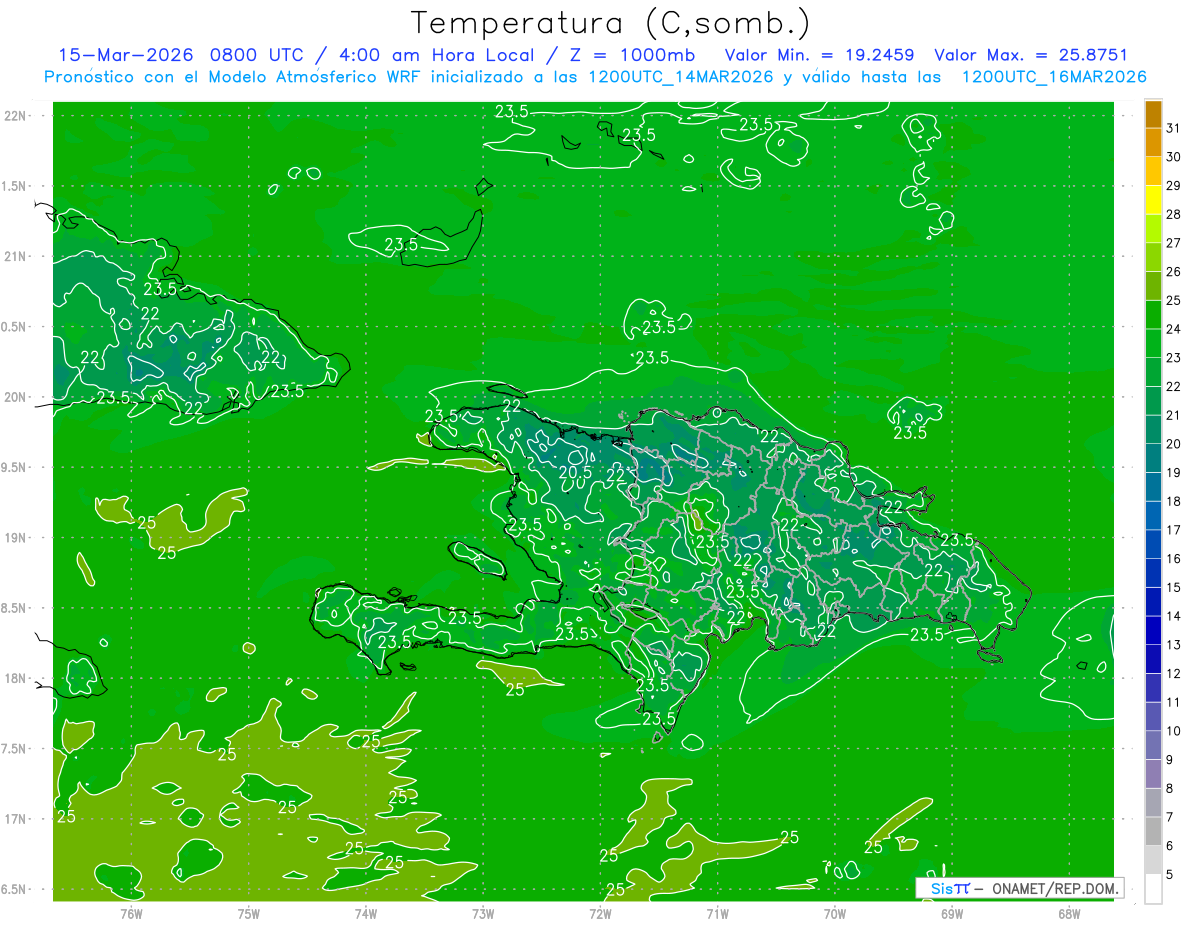Click the "9.5N" latitude axis label

pyautogui.click(x=16, y=467)
